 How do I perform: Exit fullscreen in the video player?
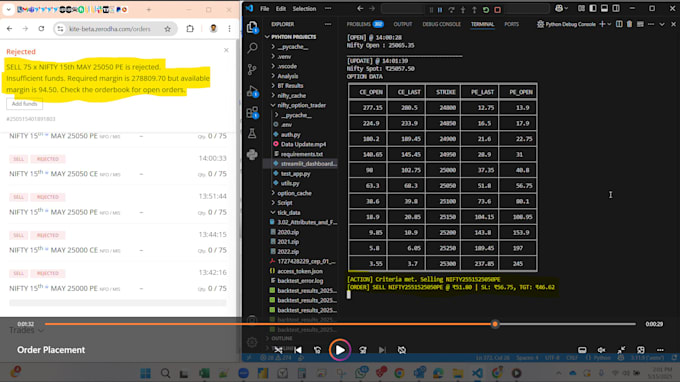pos(621,350)
